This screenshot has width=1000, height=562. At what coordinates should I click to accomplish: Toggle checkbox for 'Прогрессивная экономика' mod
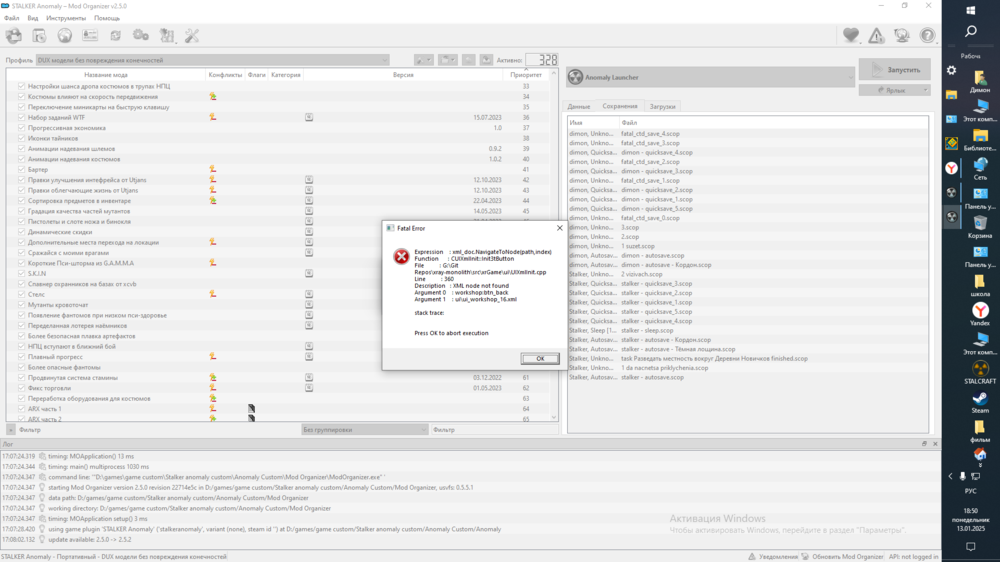click(22, 128)
